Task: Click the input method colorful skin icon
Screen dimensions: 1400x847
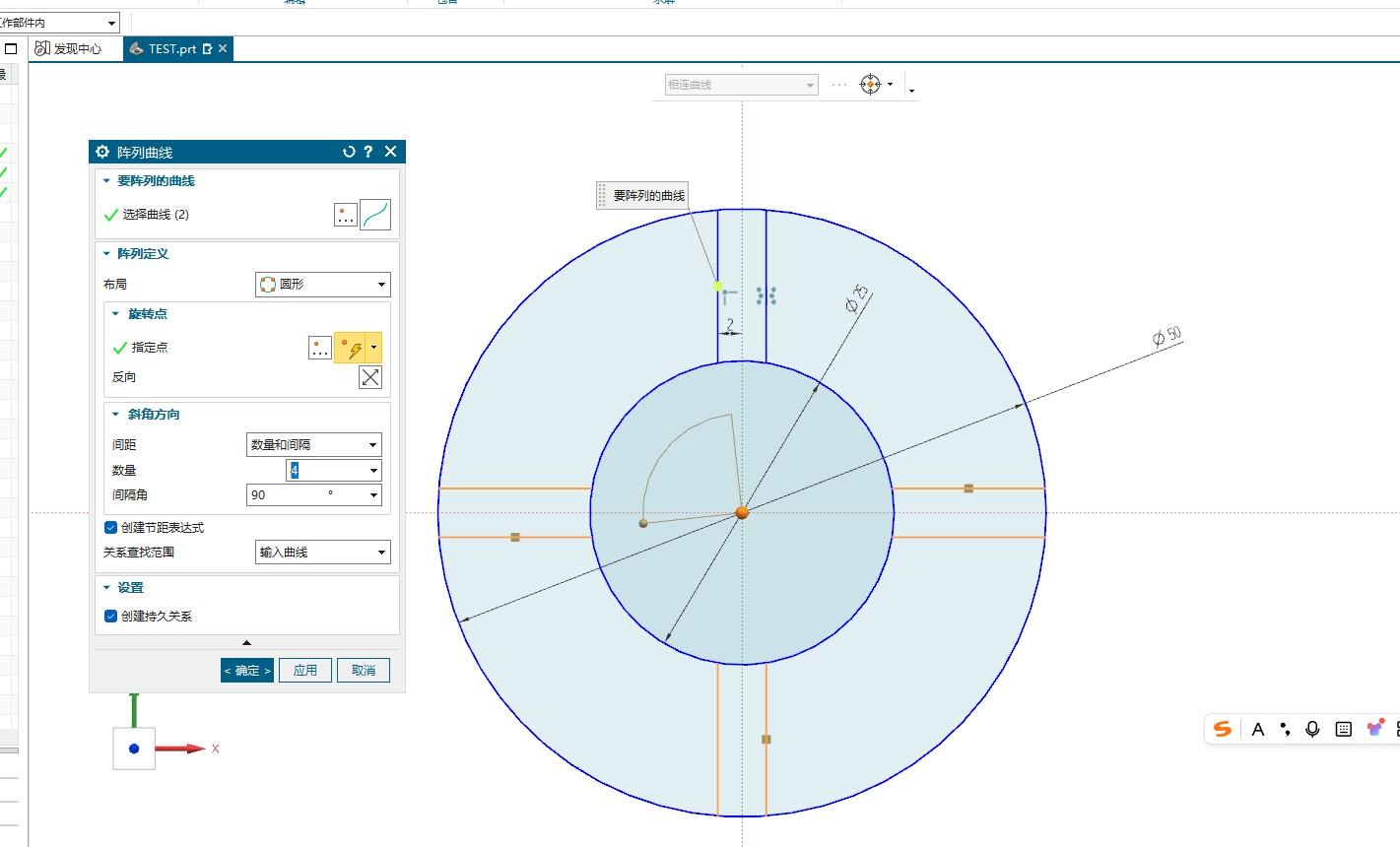Action: [x=1375, y=728]
